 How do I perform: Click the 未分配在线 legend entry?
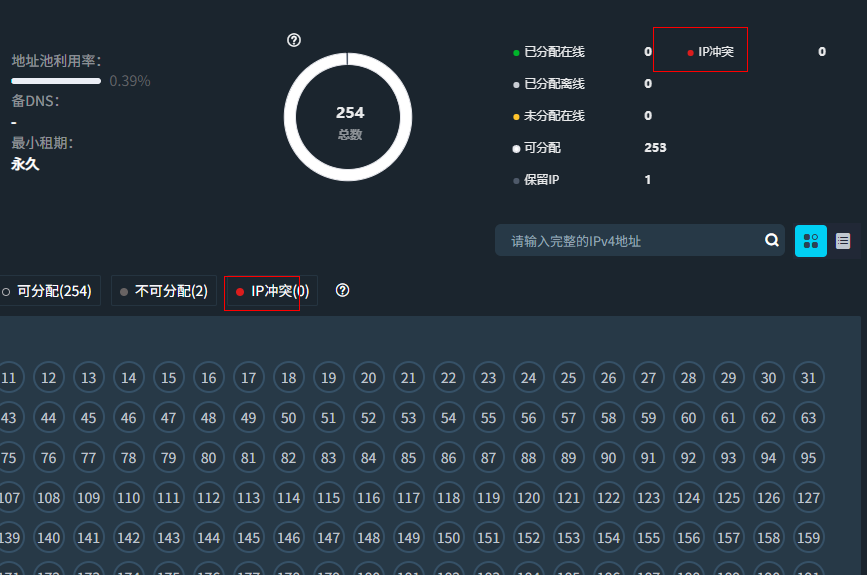(549, 116)
